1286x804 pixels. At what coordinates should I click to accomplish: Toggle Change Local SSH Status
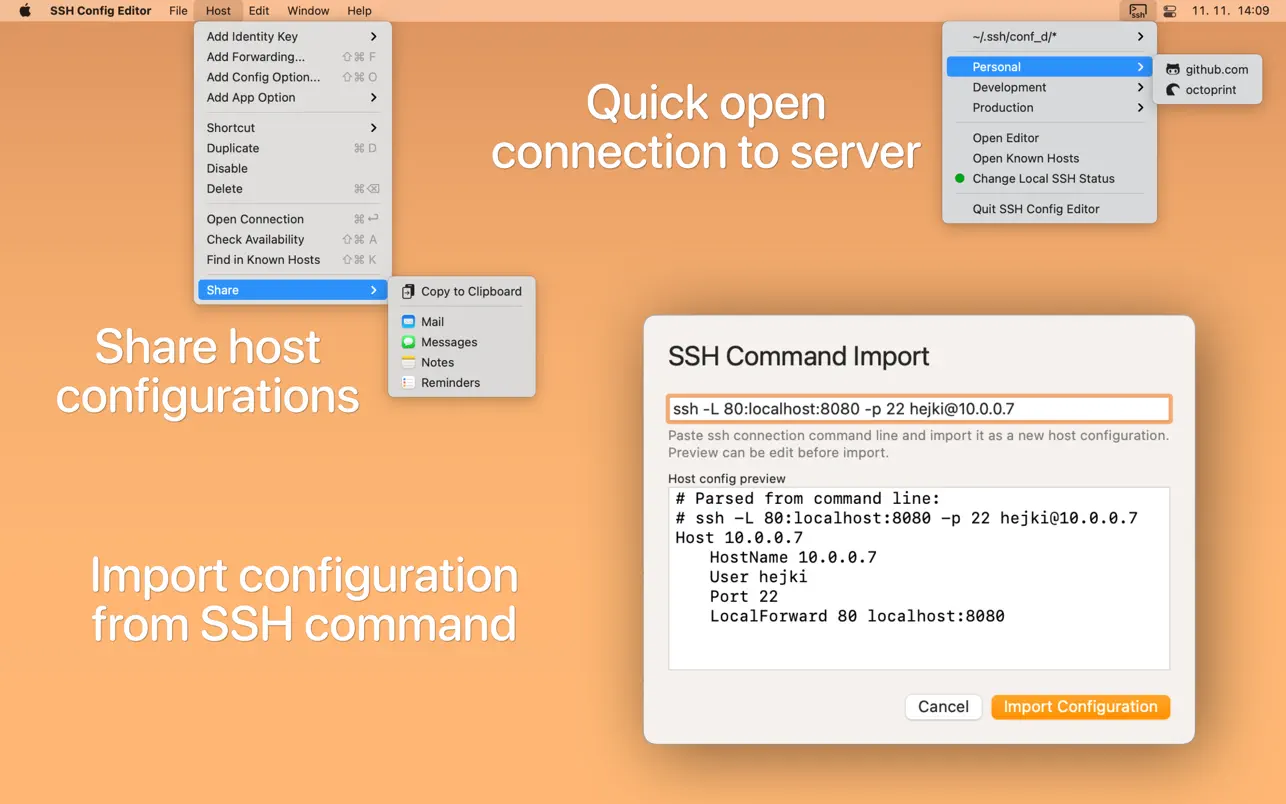[1043, 179]
